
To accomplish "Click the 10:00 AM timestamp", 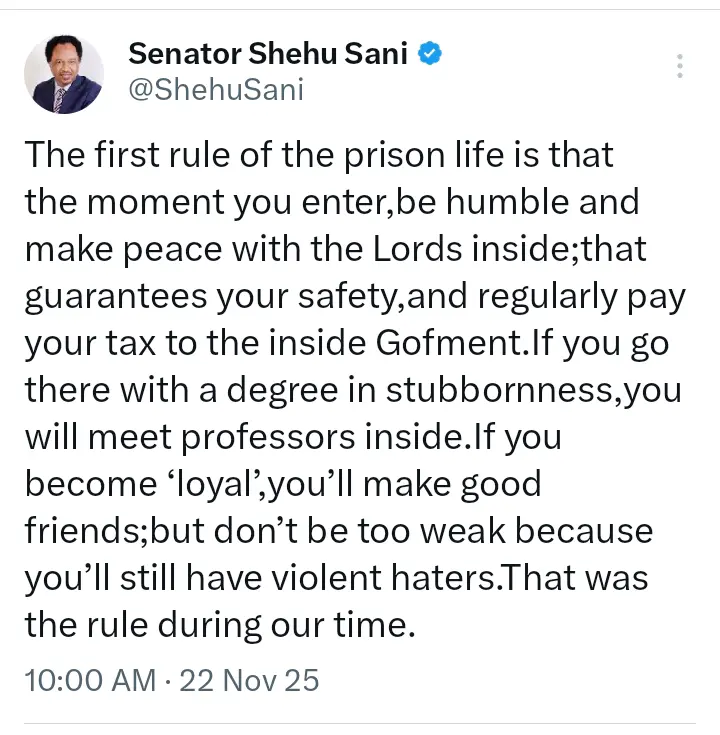I will click(x=89, y=681).
